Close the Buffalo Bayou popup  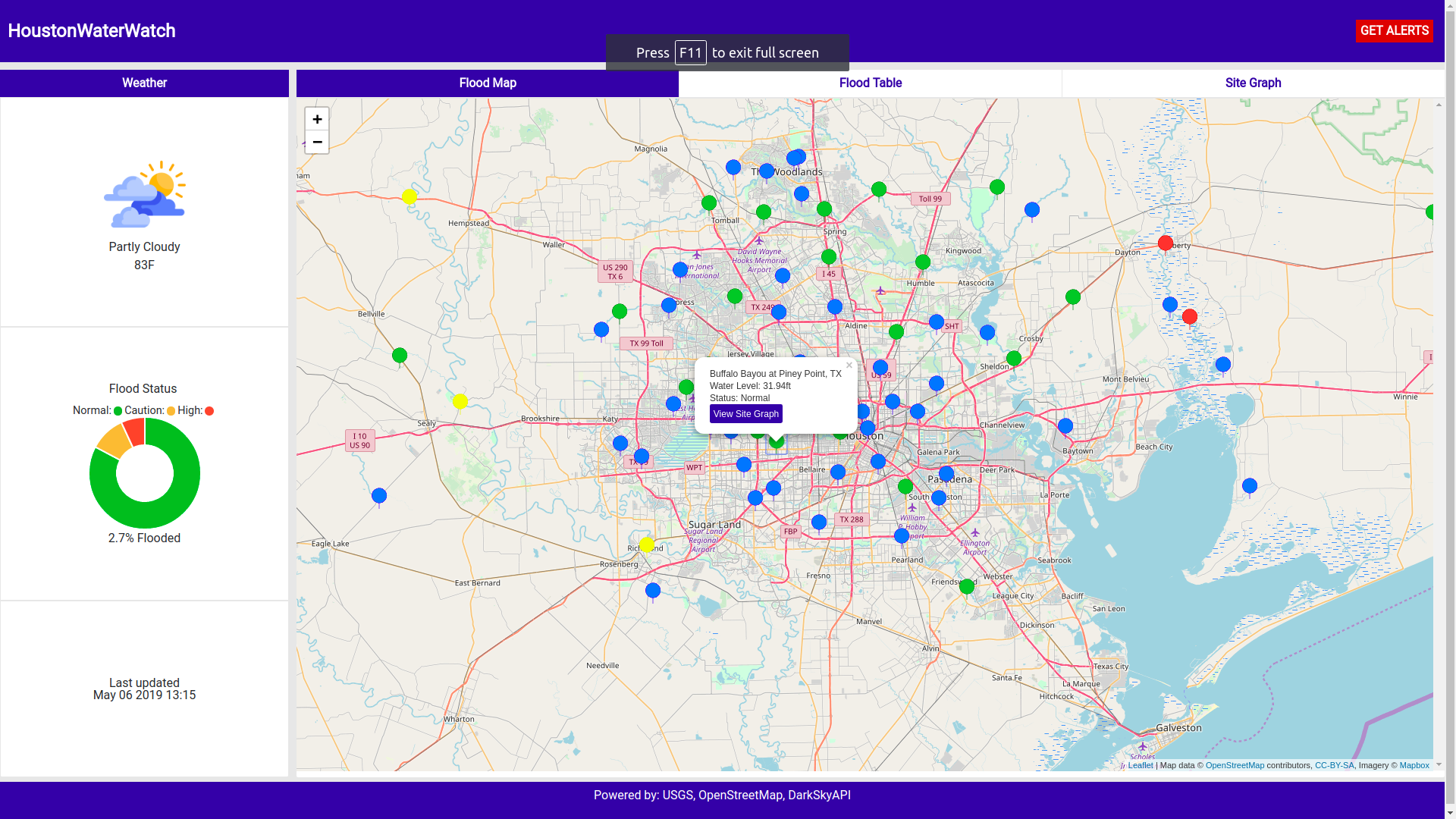coord(849,366)
